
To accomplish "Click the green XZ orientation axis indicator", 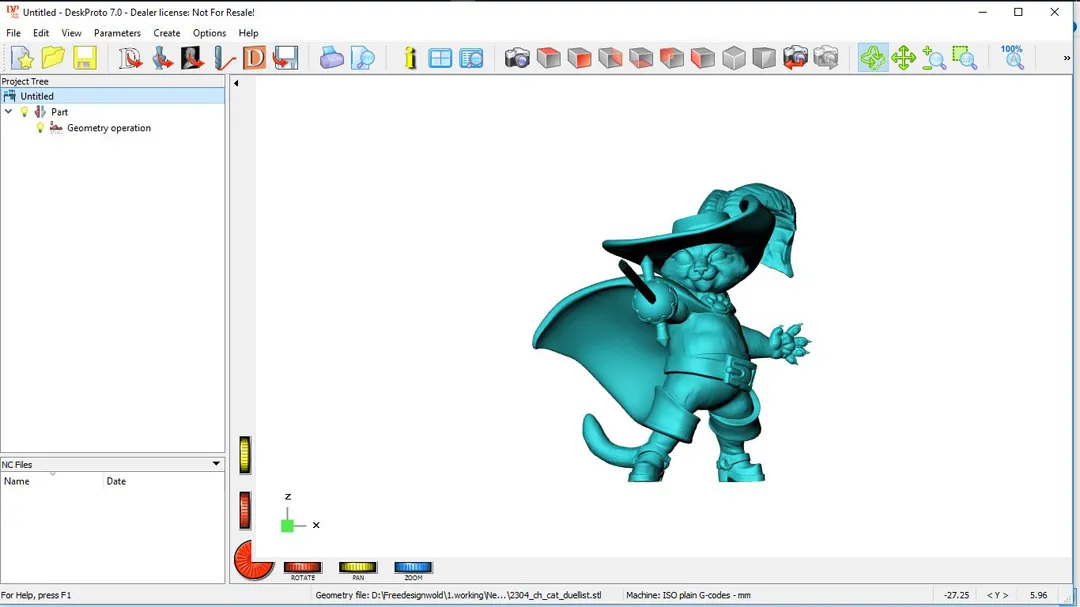I will (x=287, y=526).
